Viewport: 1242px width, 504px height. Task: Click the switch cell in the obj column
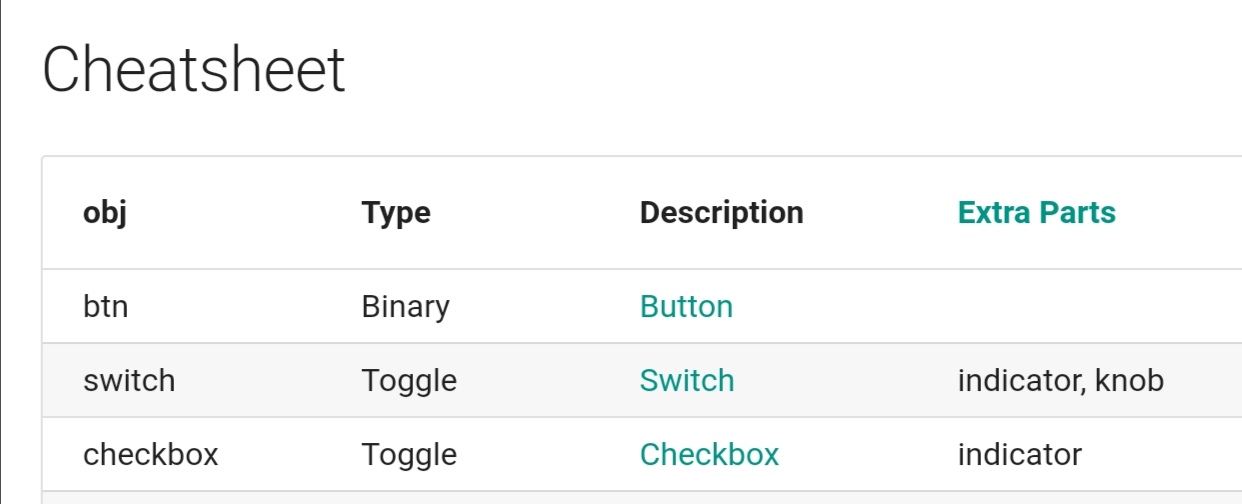tap(129, 380)
